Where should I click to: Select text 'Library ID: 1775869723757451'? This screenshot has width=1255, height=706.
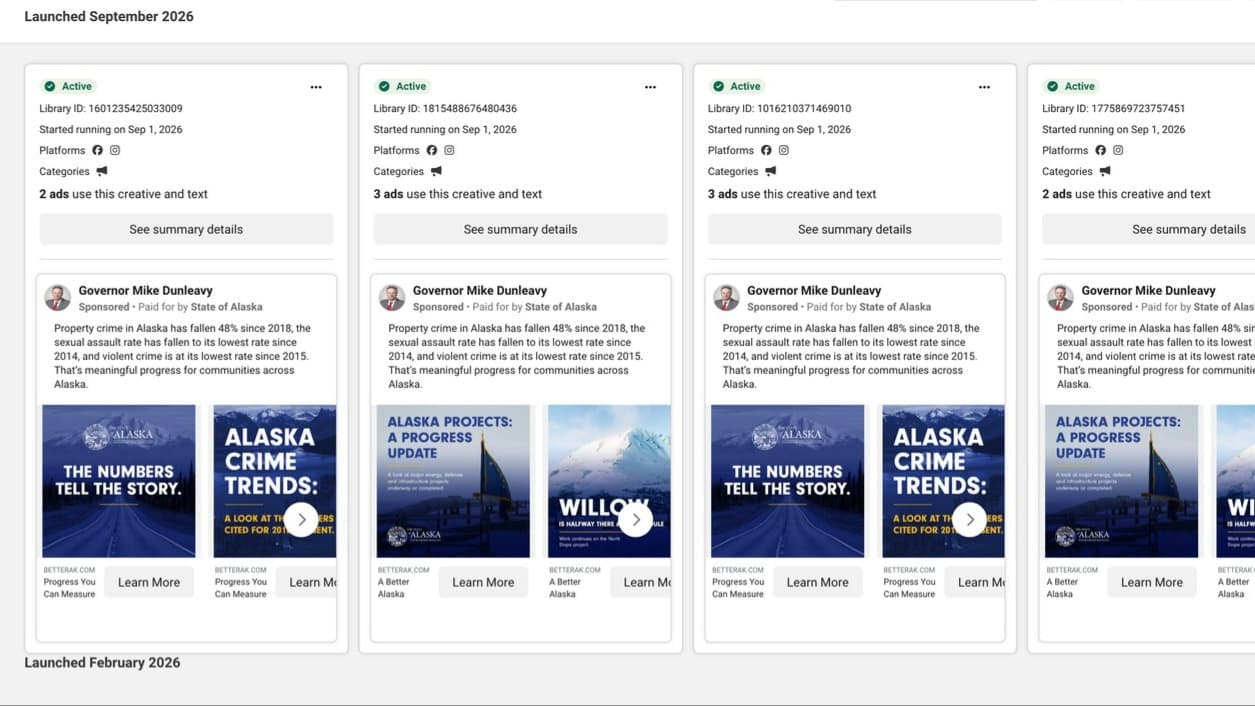coord(1114,108)
